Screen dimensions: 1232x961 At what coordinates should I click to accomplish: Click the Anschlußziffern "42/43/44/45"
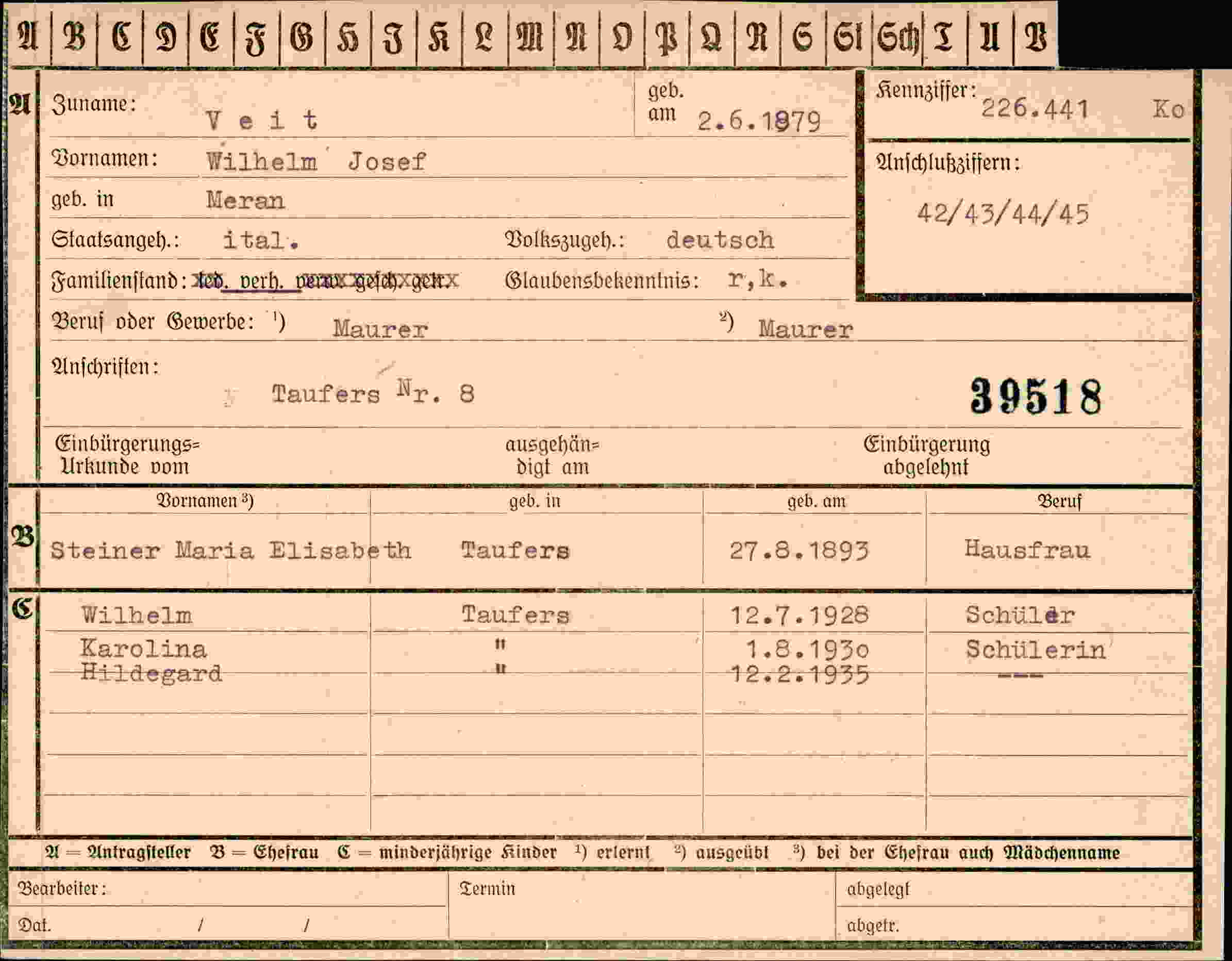[x=1003, y=214]
